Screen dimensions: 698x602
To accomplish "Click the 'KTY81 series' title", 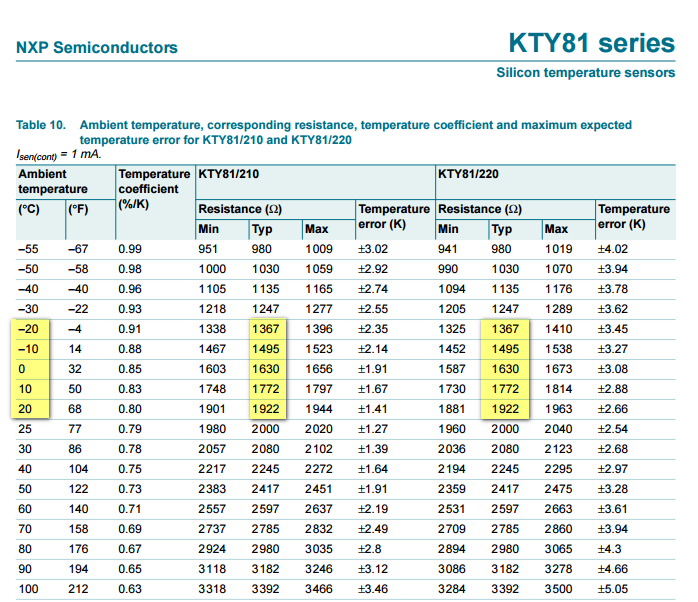I will click(592, 43).
